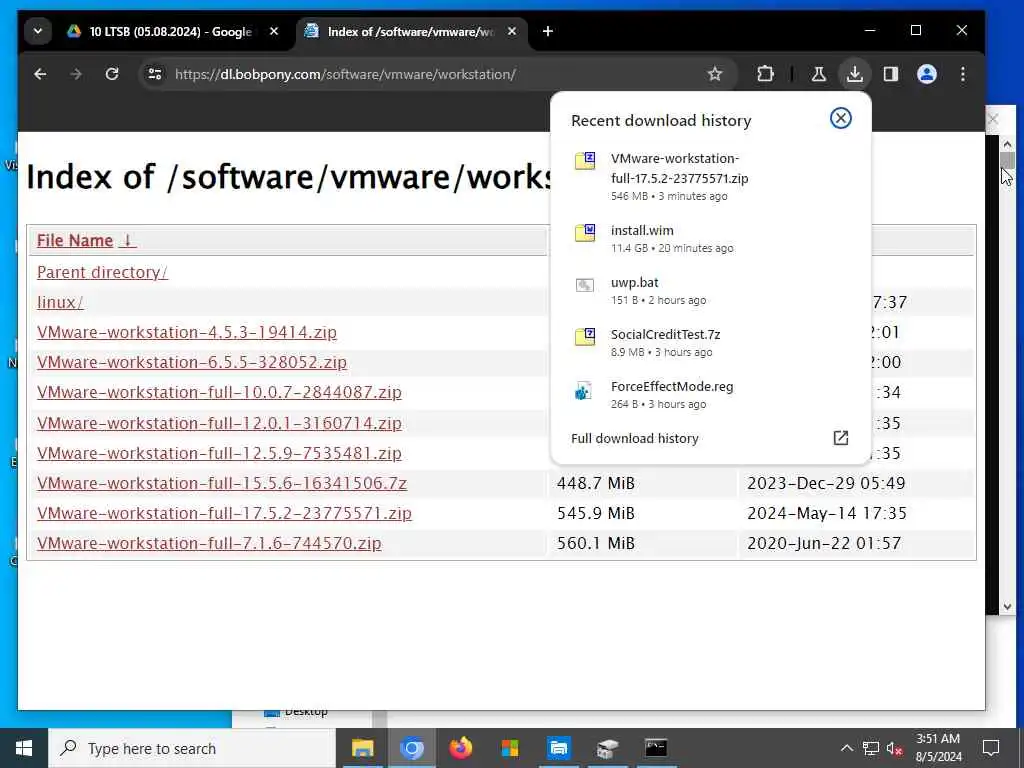This screenshot has width=1024, height=768.
Task: Download VMware-workstation-full-15.5.6-16341506.7z
Action: (222, 483)
